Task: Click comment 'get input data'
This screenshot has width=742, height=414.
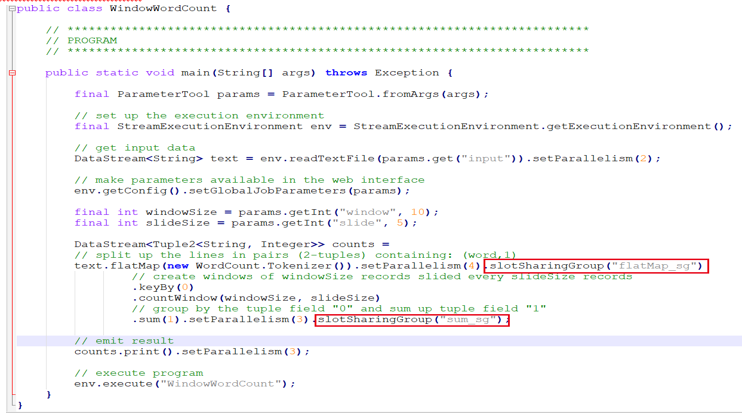Action: tap(134, 148)
